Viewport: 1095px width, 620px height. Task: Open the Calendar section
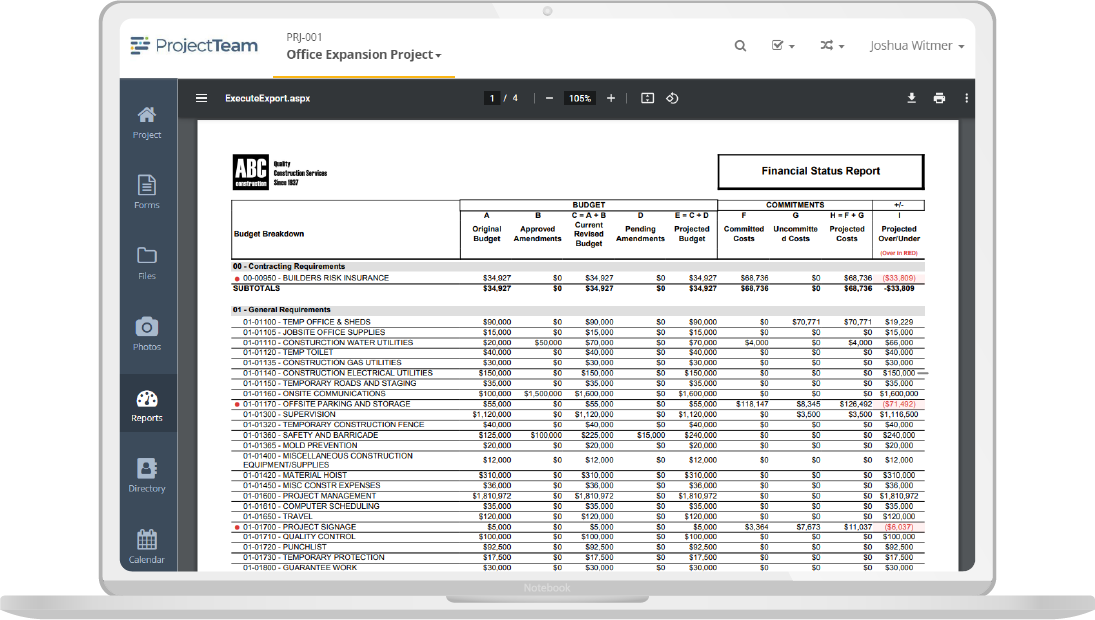click(x=146, y=542)
